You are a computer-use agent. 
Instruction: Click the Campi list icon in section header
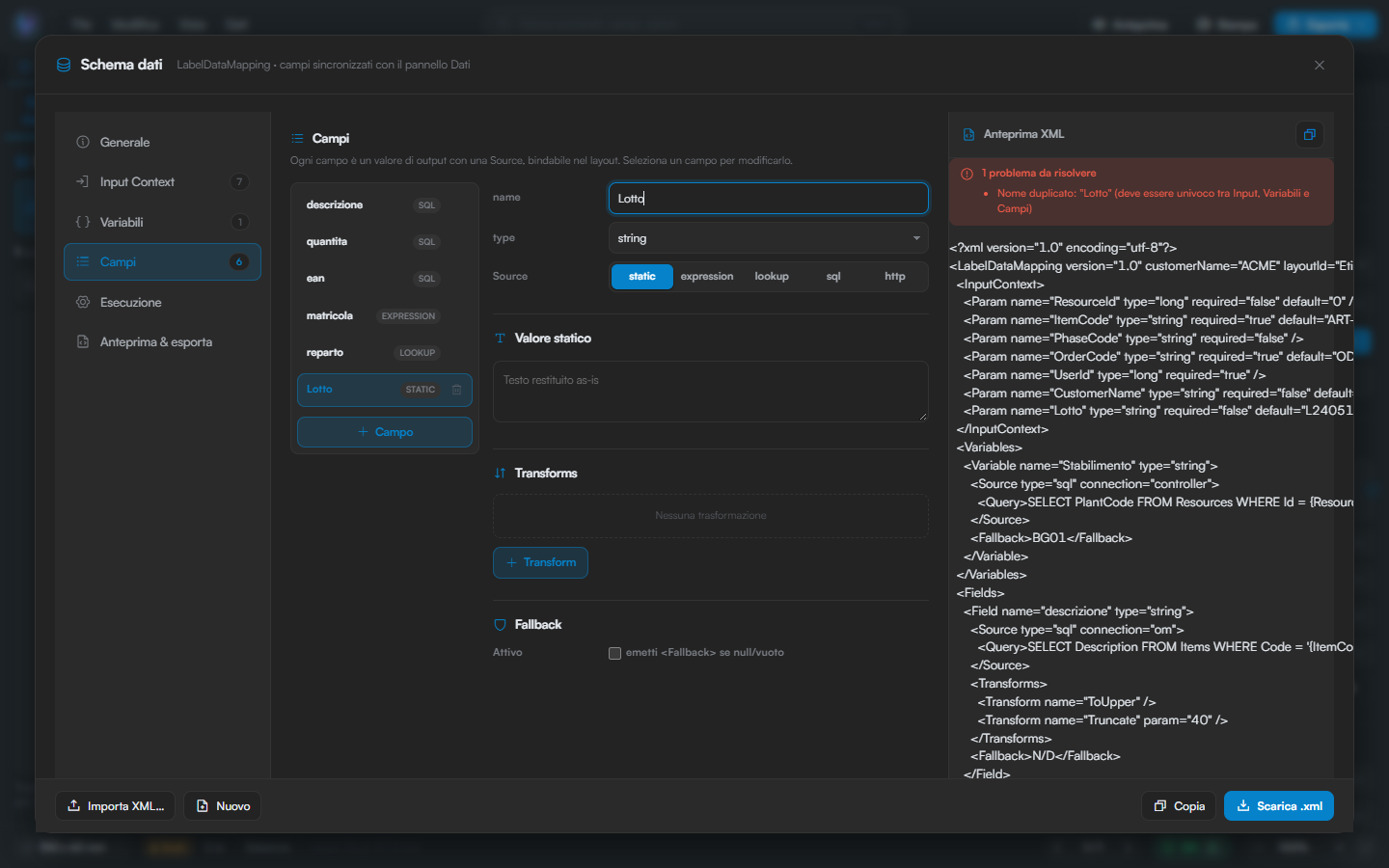(297, 139)
